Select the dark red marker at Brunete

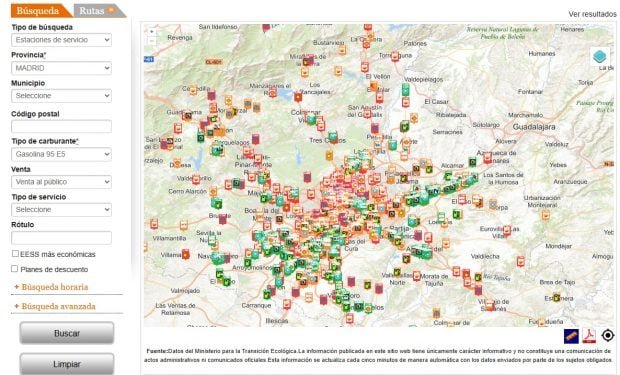coord(223,218)
